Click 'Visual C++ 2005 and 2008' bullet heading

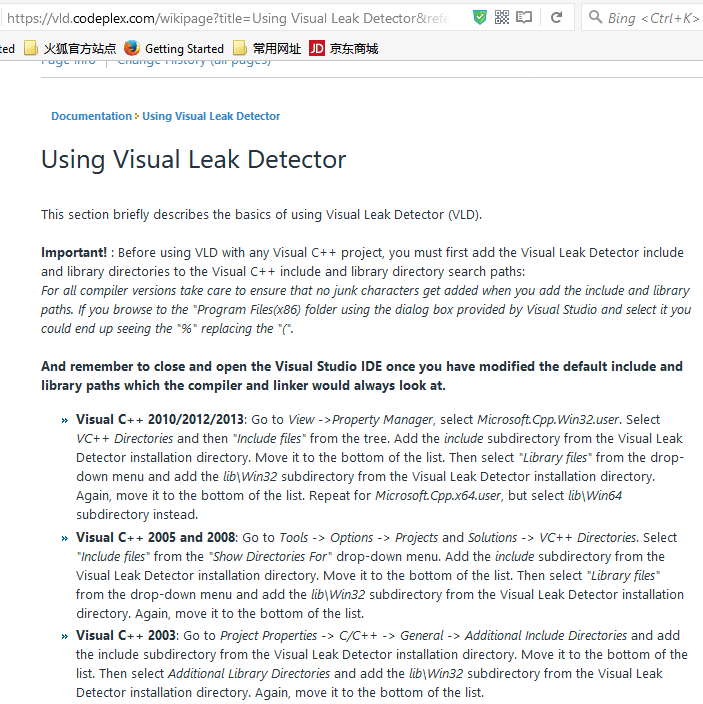[x=156, y=537]
